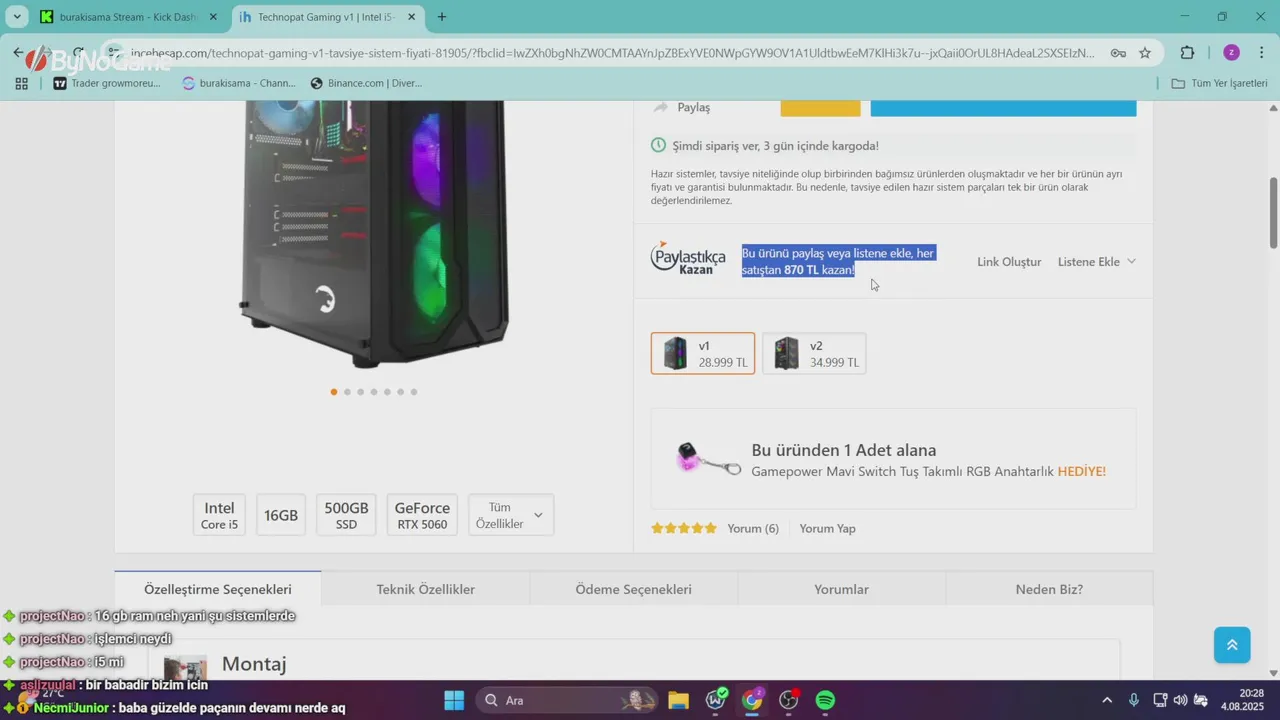This screenshot has width=1280, height=720.
Task: Switch to Teknik Özellikler tab
Action: tap(426, 589)
